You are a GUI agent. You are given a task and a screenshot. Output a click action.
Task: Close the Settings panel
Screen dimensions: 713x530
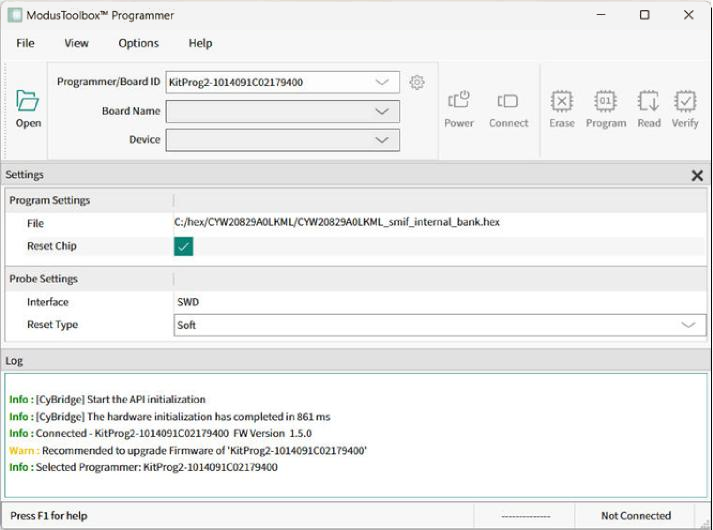click(x=697, y=175)
